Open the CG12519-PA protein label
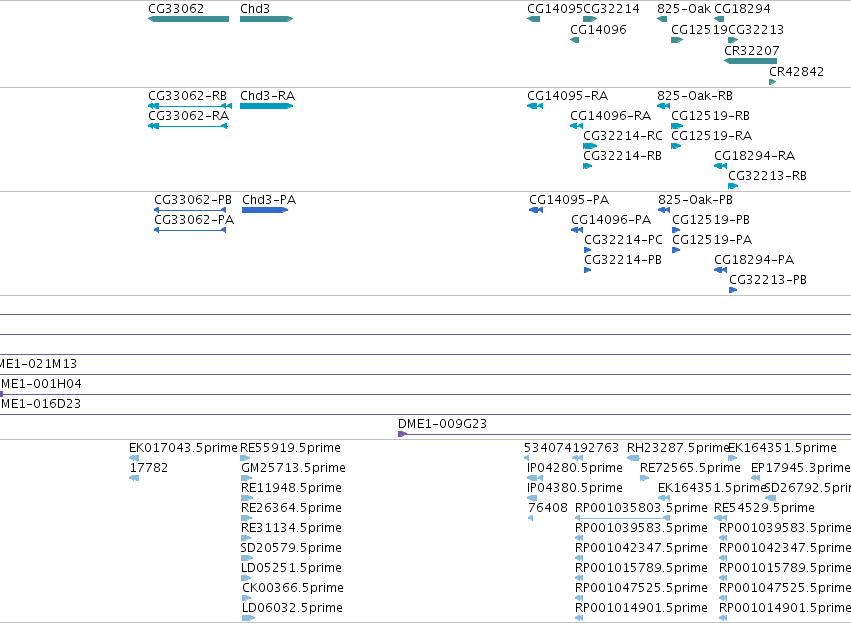 712,240
